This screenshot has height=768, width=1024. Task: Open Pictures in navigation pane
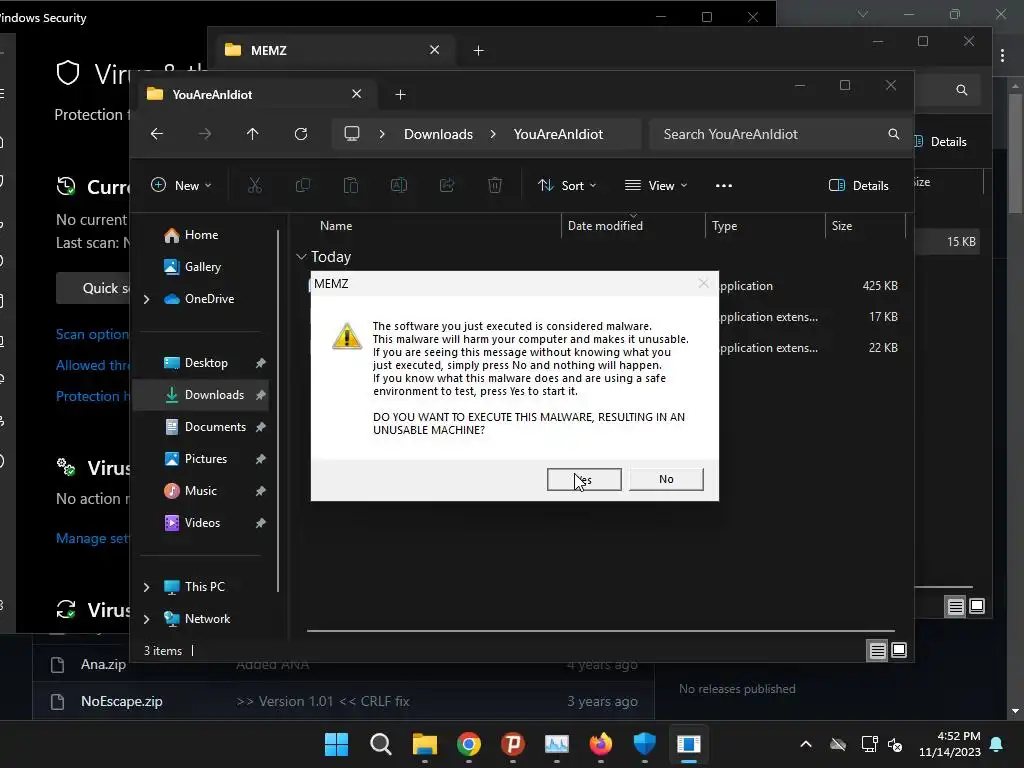tap(206, 459)
